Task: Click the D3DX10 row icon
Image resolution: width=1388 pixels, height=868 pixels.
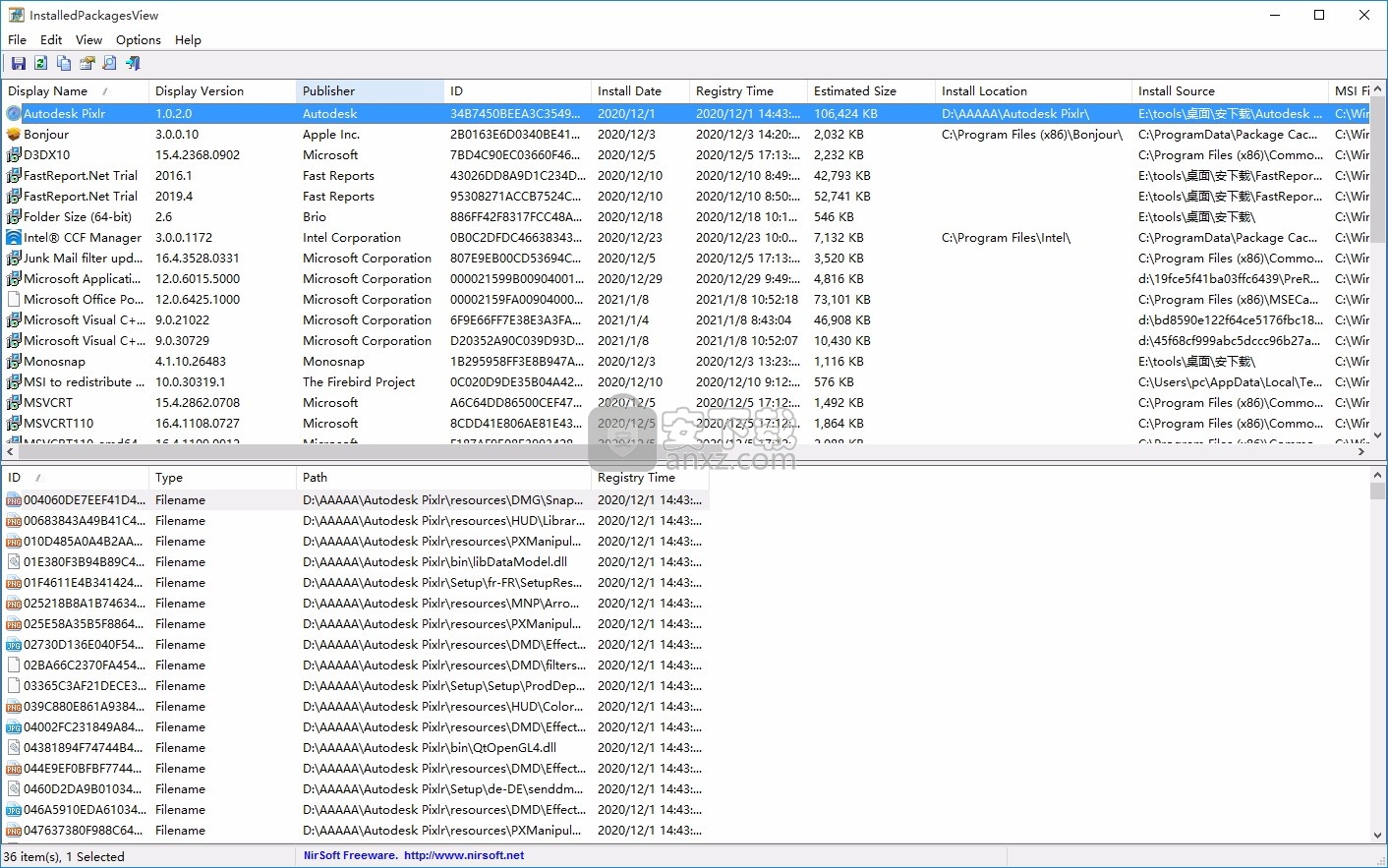Action: pyautogui.click(x=14, y=155)
